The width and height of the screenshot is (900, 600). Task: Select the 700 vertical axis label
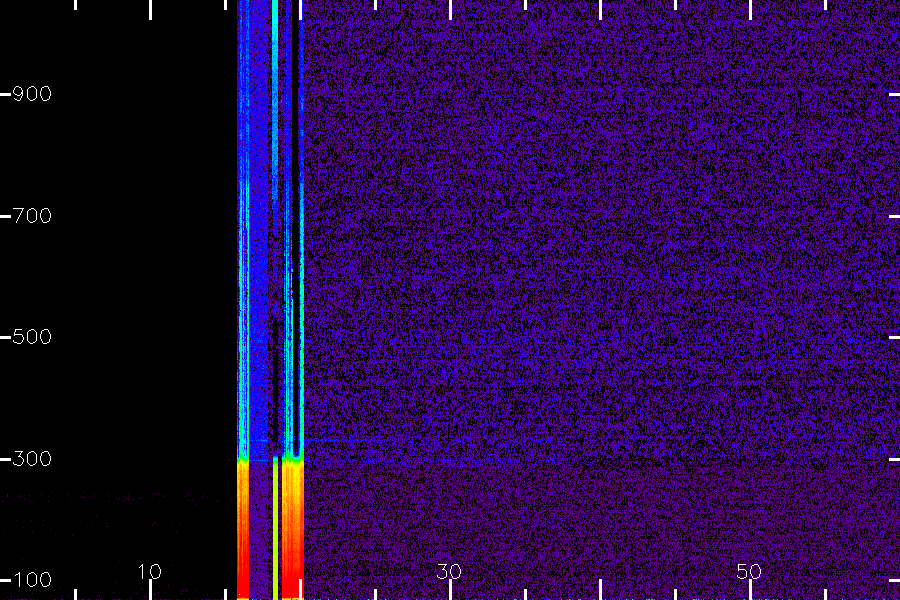click(x=32, y=216)
